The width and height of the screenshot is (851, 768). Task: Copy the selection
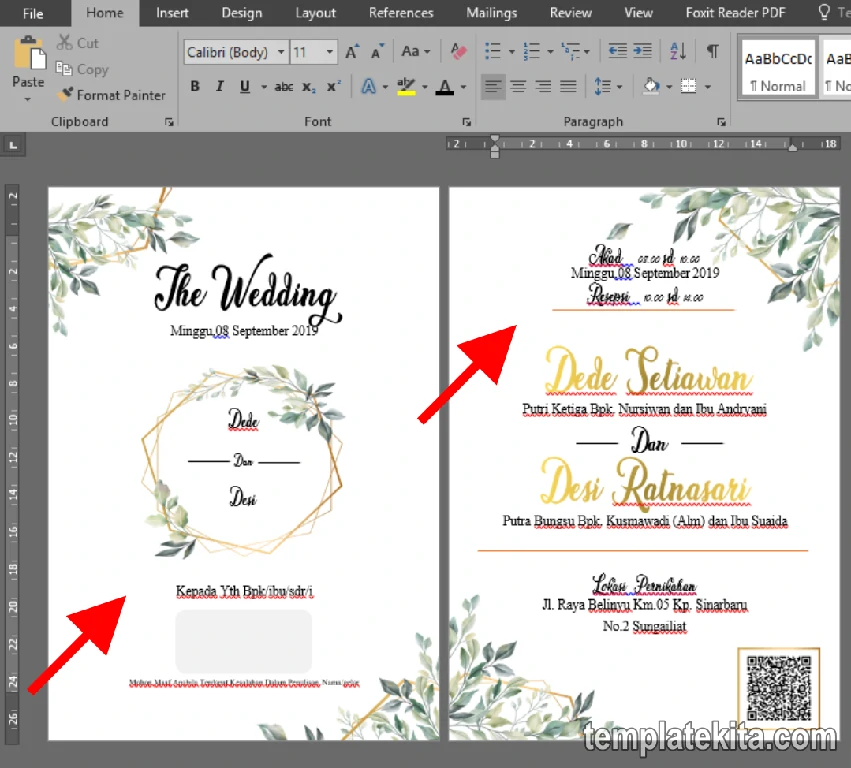pos(82,69)
